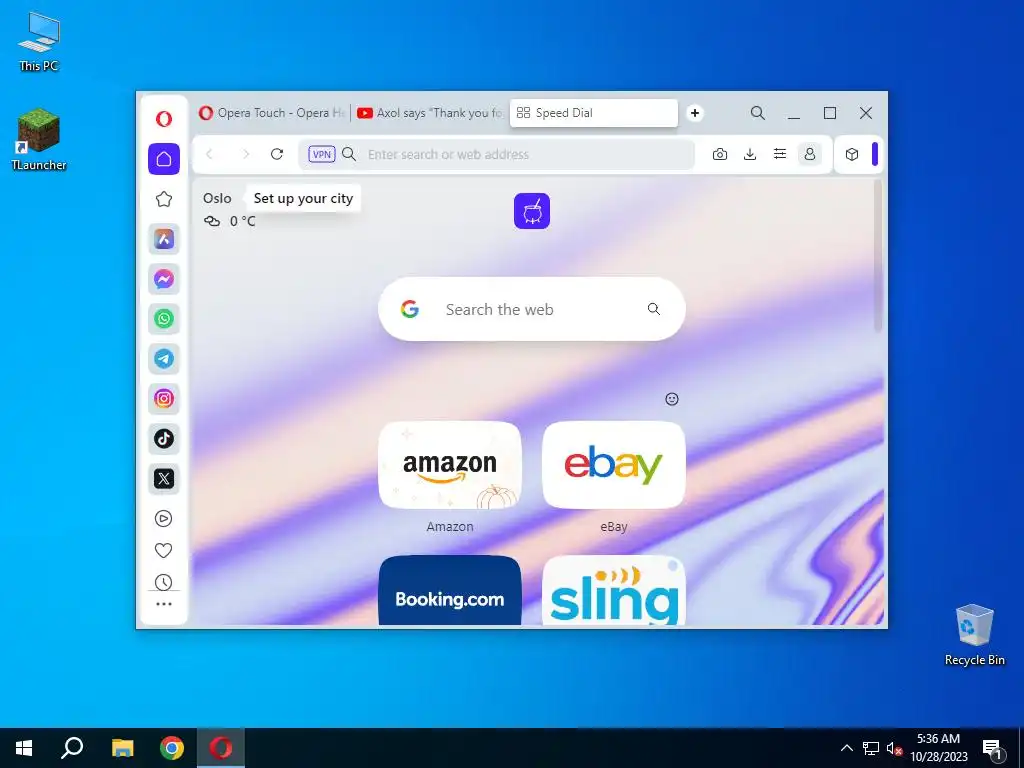Open the search tabs magnifier icon

point(758,113)
